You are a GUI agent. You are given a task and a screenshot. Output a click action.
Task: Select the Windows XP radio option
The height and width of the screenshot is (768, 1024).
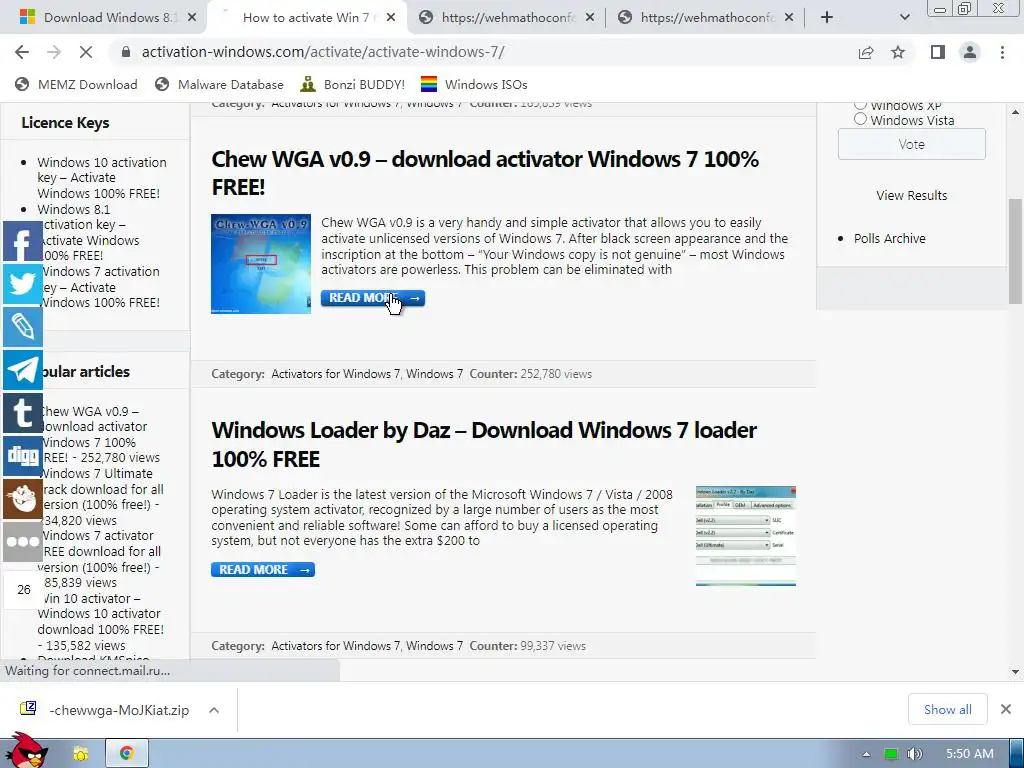[x=860, y=104]
